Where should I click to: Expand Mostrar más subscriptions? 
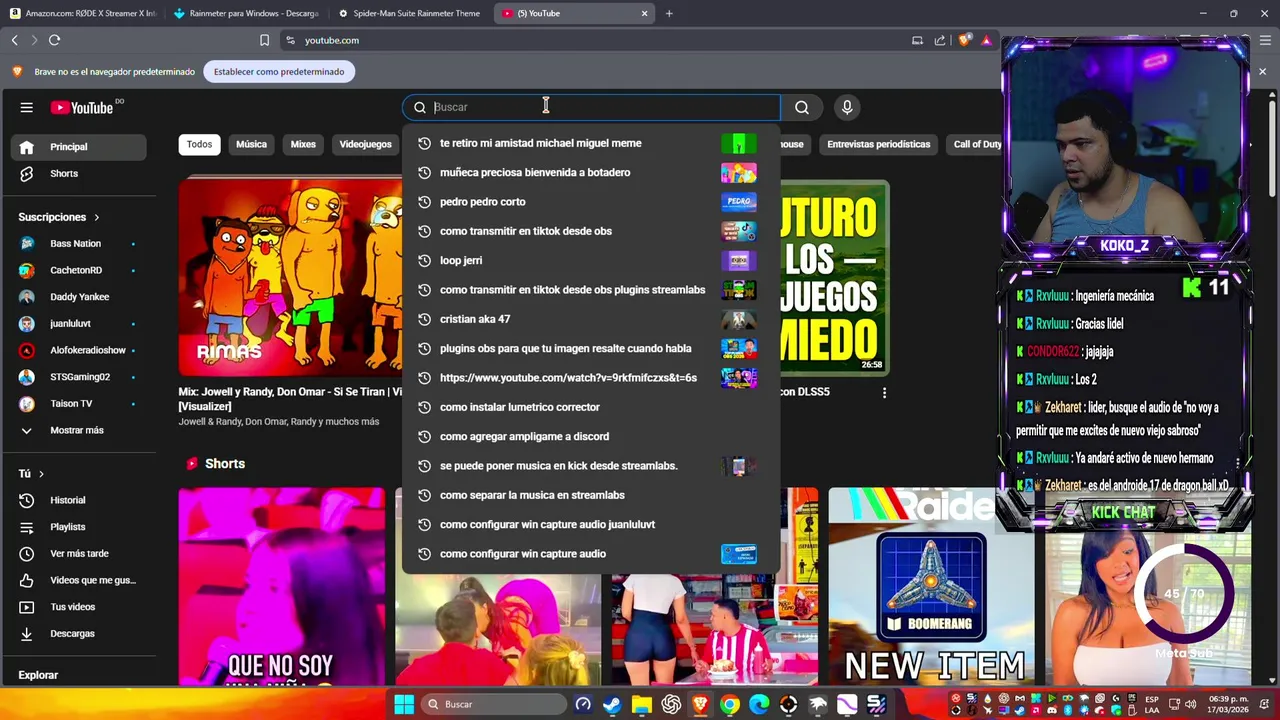[x=79, y=430]
